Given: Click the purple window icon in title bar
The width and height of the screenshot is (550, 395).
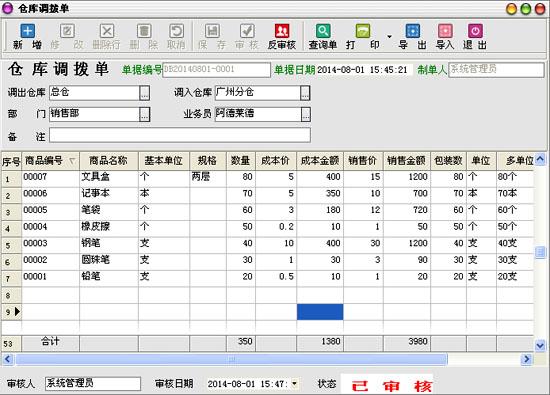Looking at the screenshot, I should (x=8, y=8).
